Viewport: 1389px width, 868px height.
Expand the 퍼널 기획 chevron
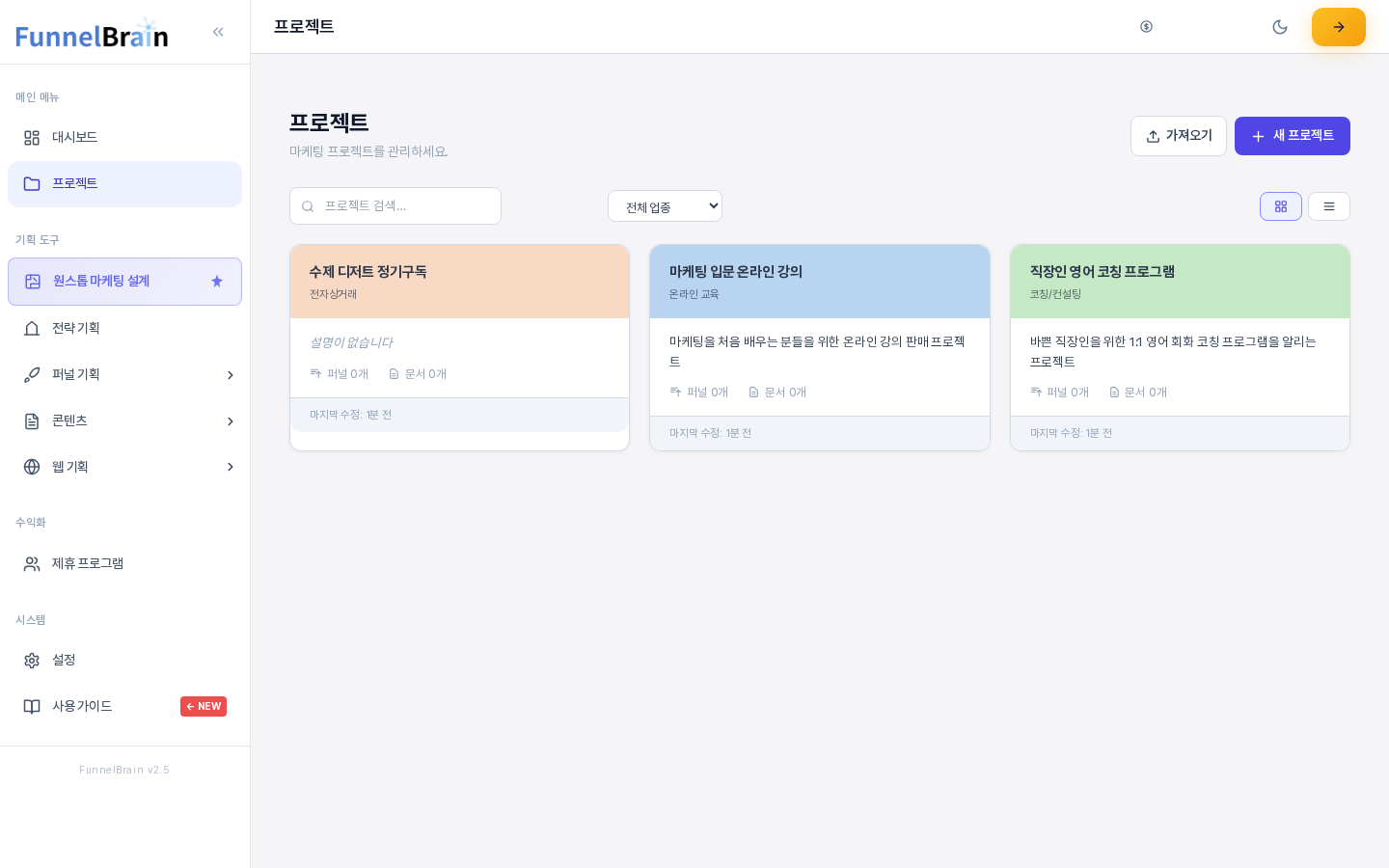coord(231,375)
